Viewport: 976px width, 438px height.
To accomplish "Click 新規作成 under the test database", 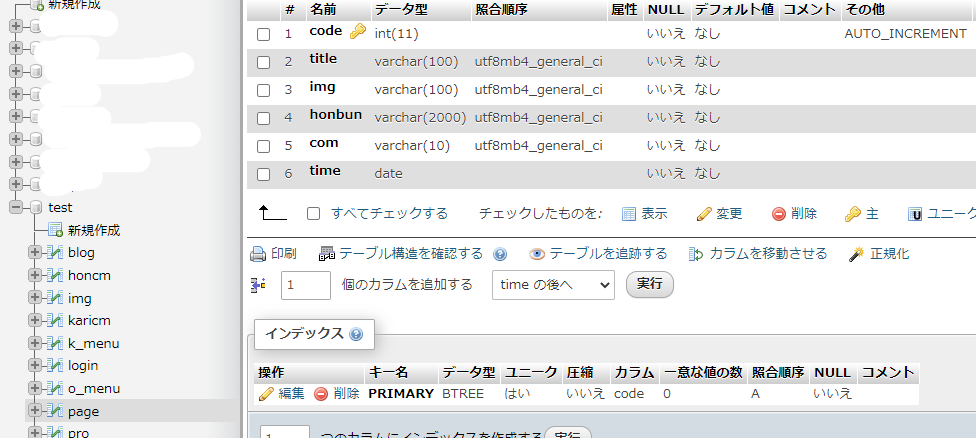I will coord(93,230).
